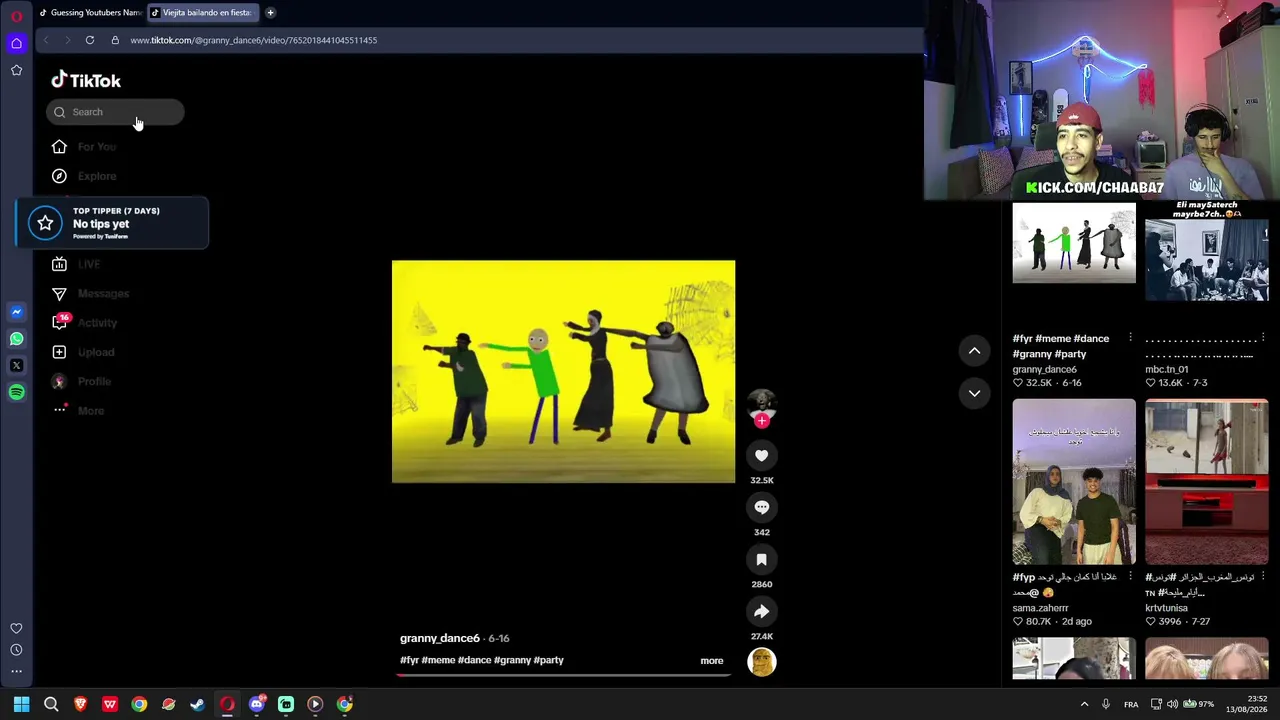Viewport: 1280px width, 720px height.
Task: Open Windows taskbar search
Action: coord(51,704)
